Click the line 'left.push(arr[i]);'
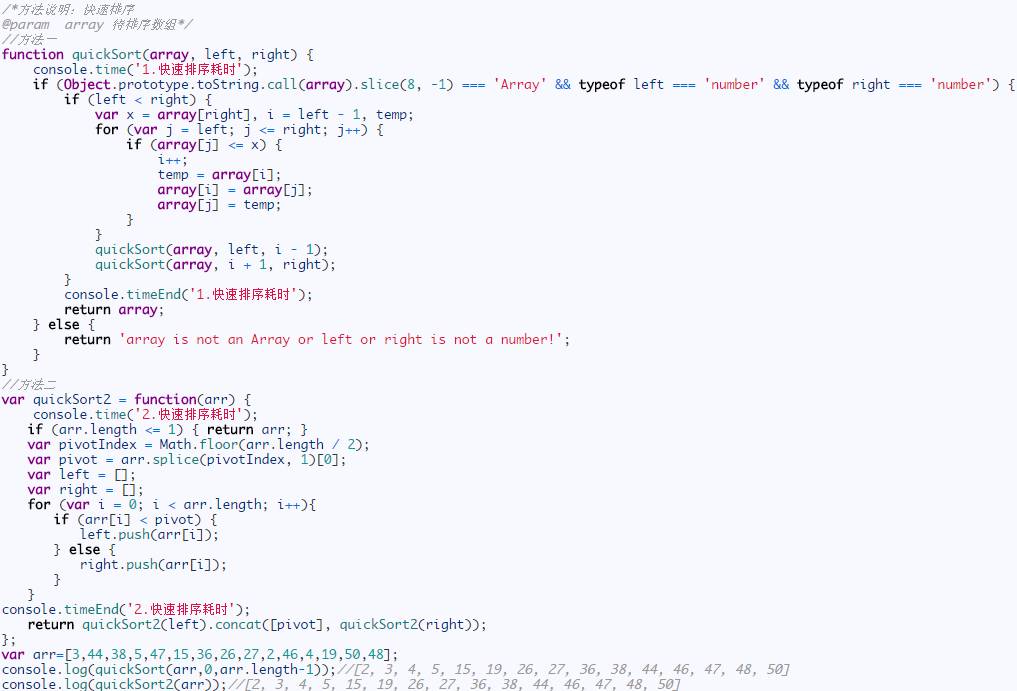This screenshot has height=691, width=1017. click(x=149, y=535)
